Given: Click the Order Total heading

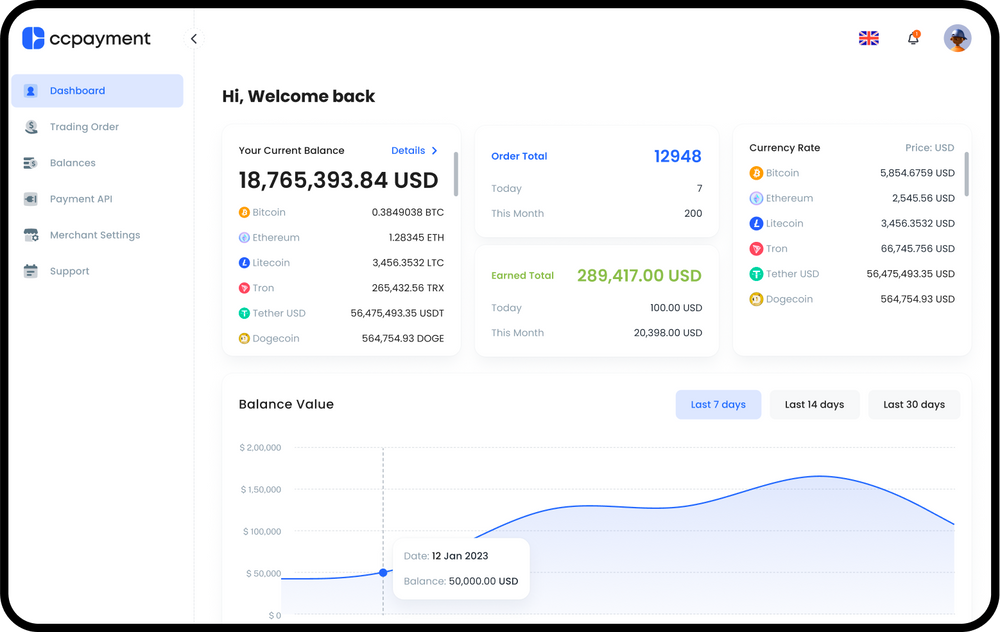Looking at the screenshot, I should coord(519,156).
